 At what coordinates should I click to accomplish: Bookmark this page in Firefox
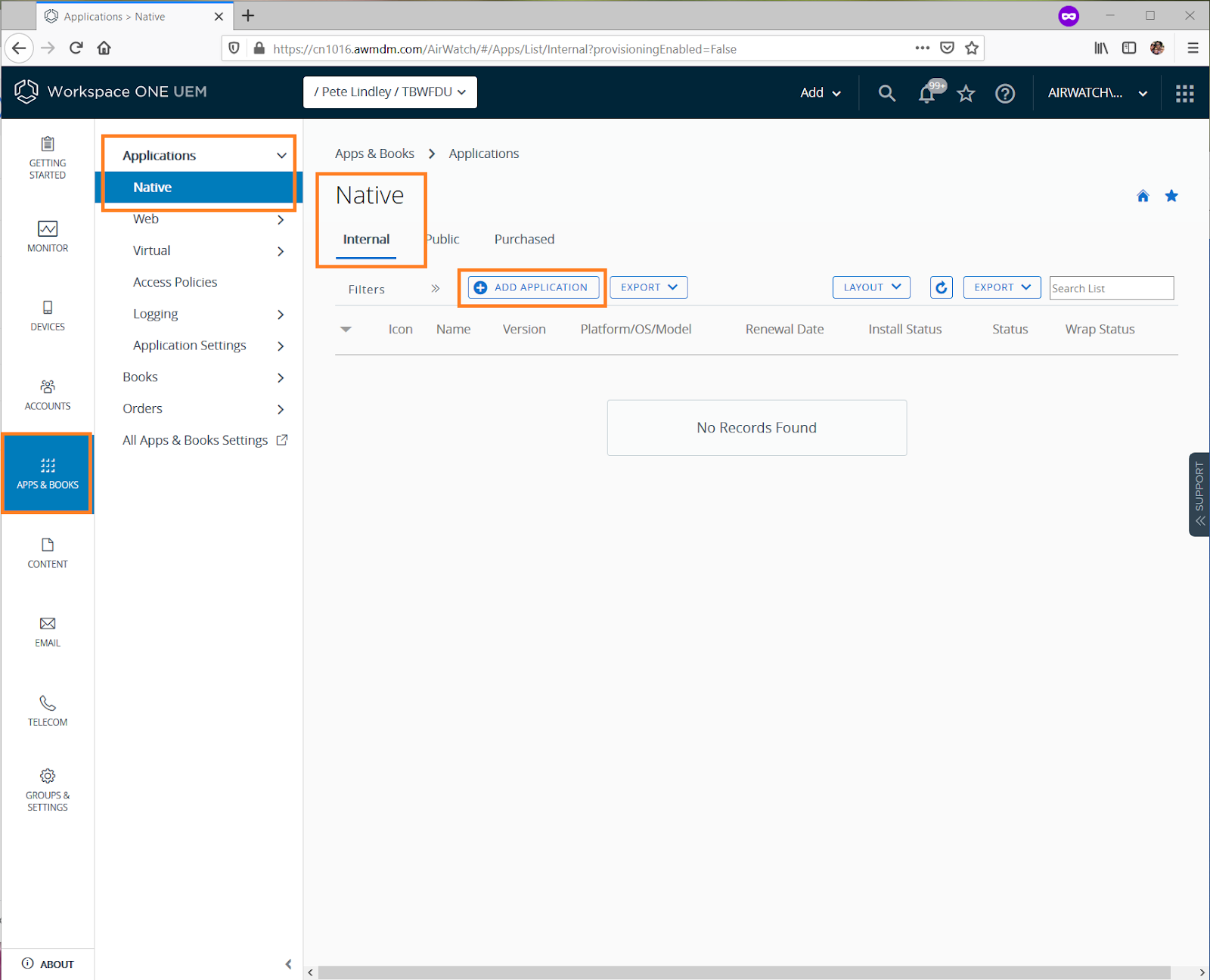[972, 48]
